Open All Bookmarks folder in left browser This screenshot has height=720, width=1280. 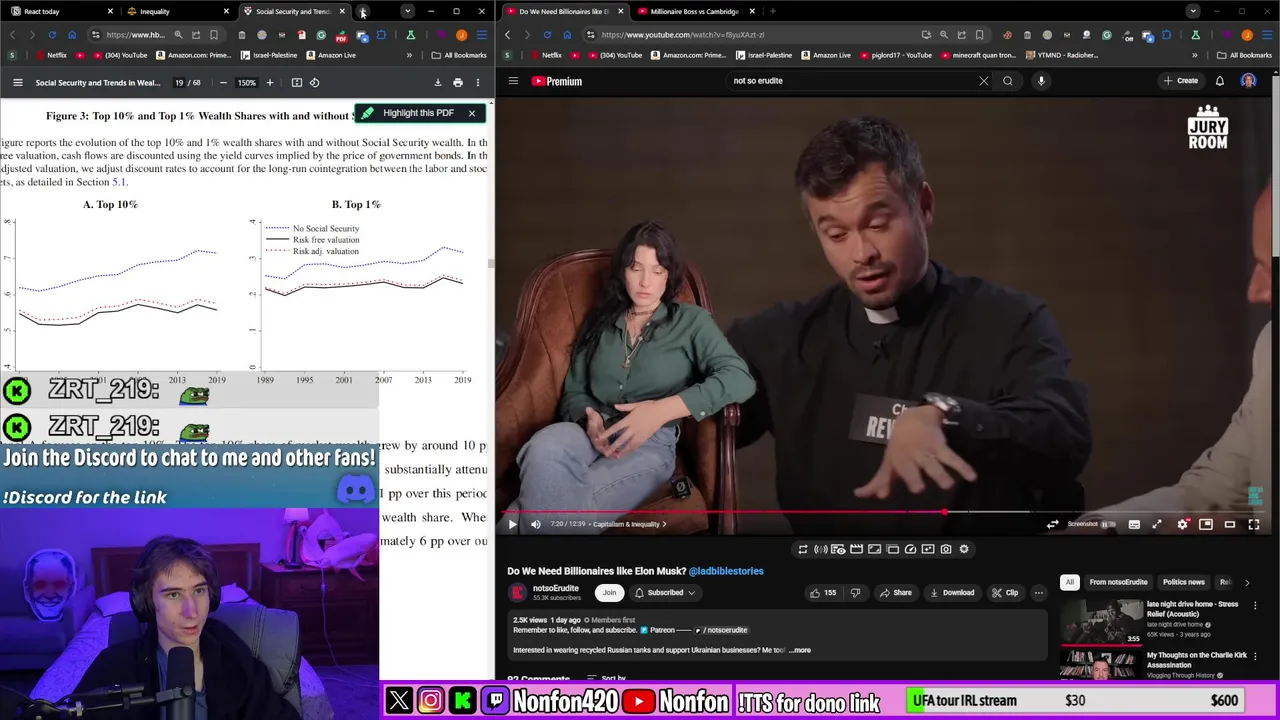pyautogui.click(x=459, y=55)
